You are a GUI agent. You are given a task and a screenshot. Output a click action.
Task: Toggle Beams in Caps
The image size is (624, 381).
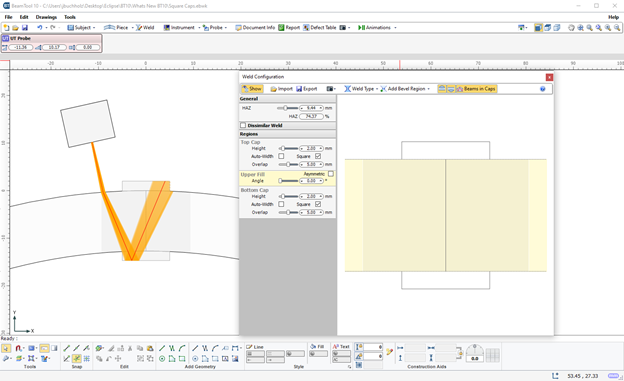[x=476, y=89]
